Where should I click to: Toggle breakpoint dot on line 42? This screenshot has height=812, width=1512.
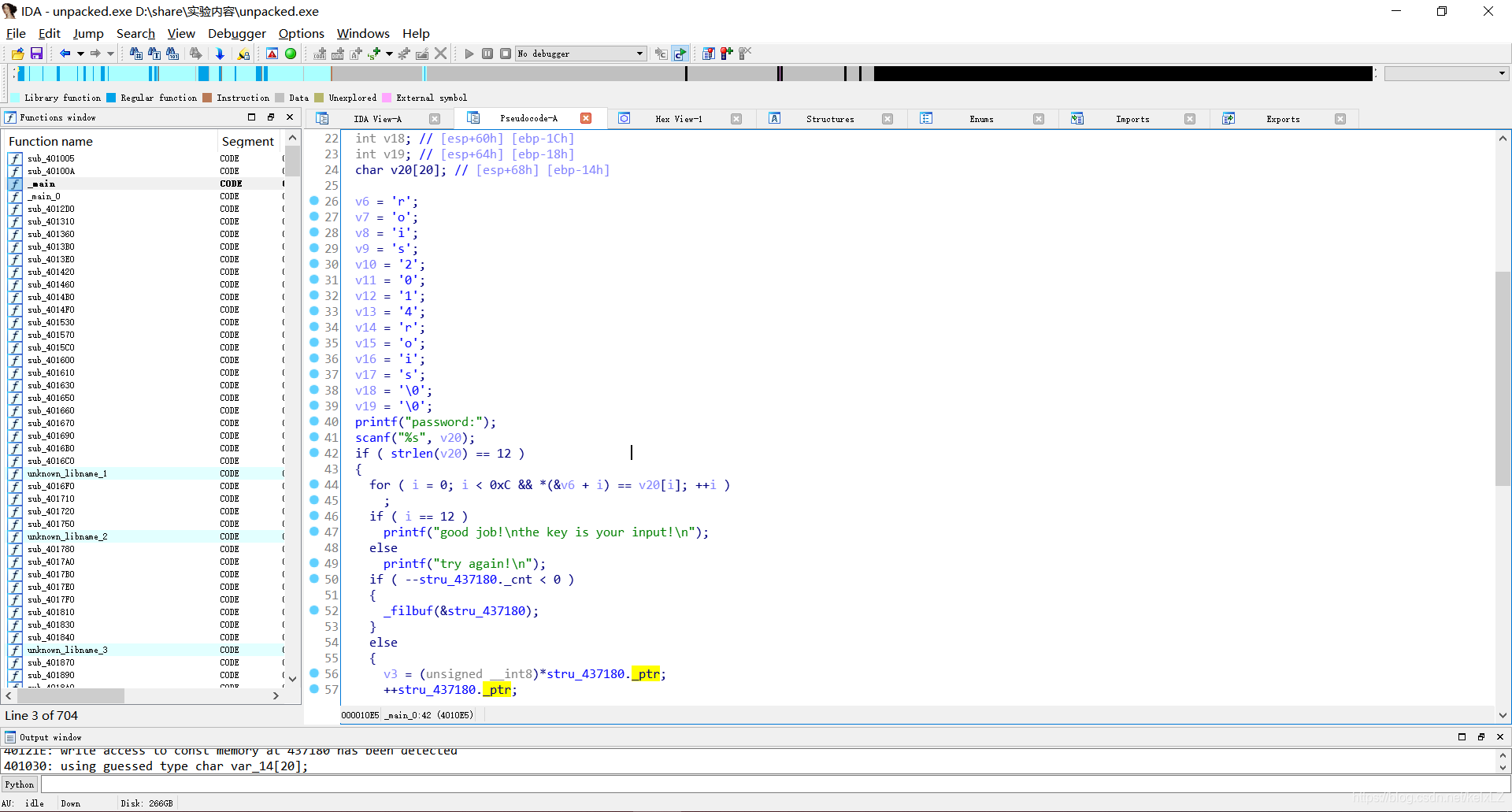[x=314, y=453]
